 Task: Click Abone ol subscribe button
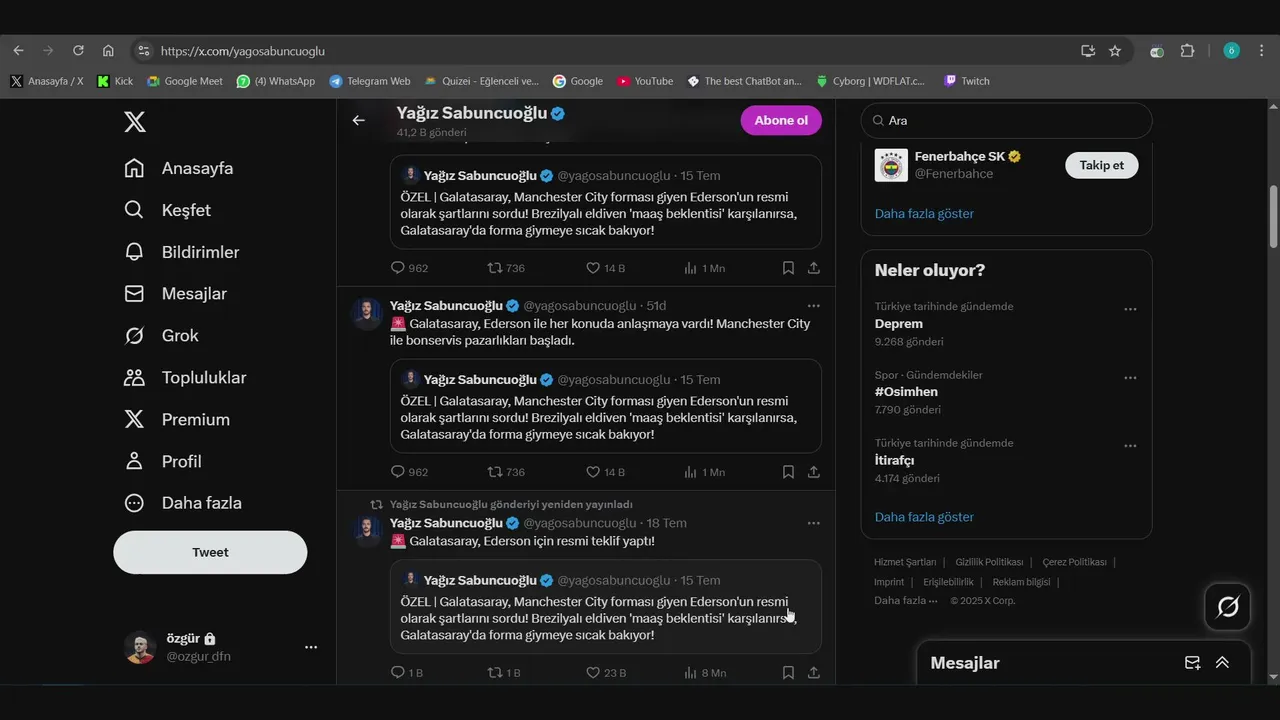[x=781, y=120]
